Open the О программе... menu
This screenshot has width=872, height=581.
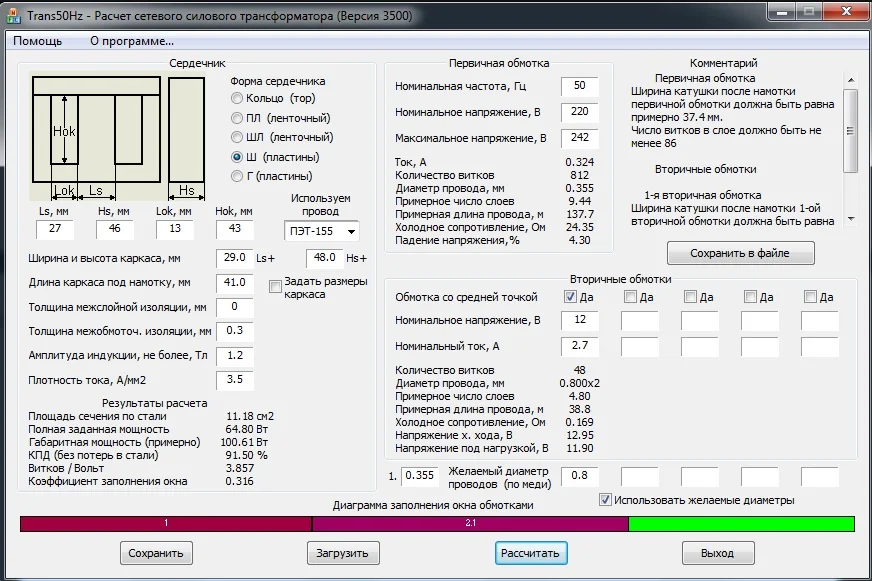(132, 41)
